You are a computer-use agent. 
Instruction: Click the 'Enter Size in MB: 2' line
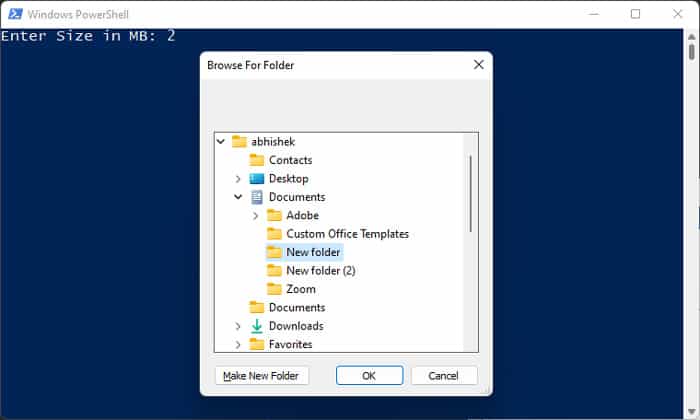(88, 36)
